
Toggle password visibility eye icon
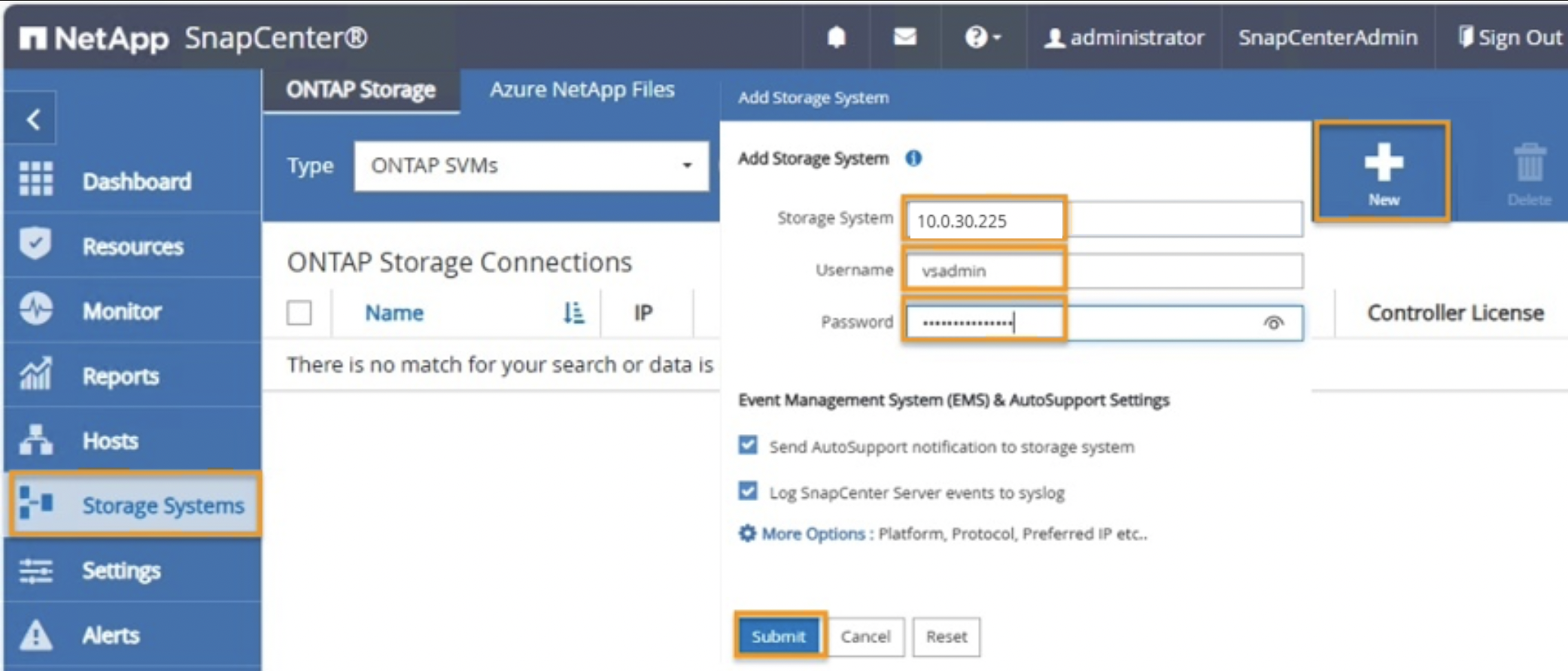tap(1273, 323)
